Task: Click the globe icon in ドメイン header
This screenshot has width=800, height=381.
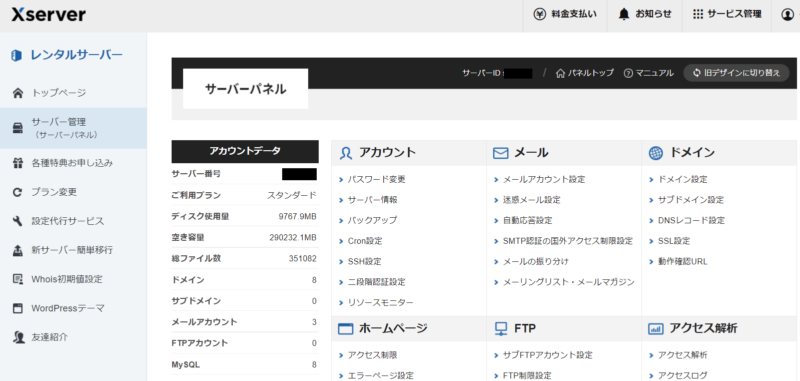Action: (656, 153)
